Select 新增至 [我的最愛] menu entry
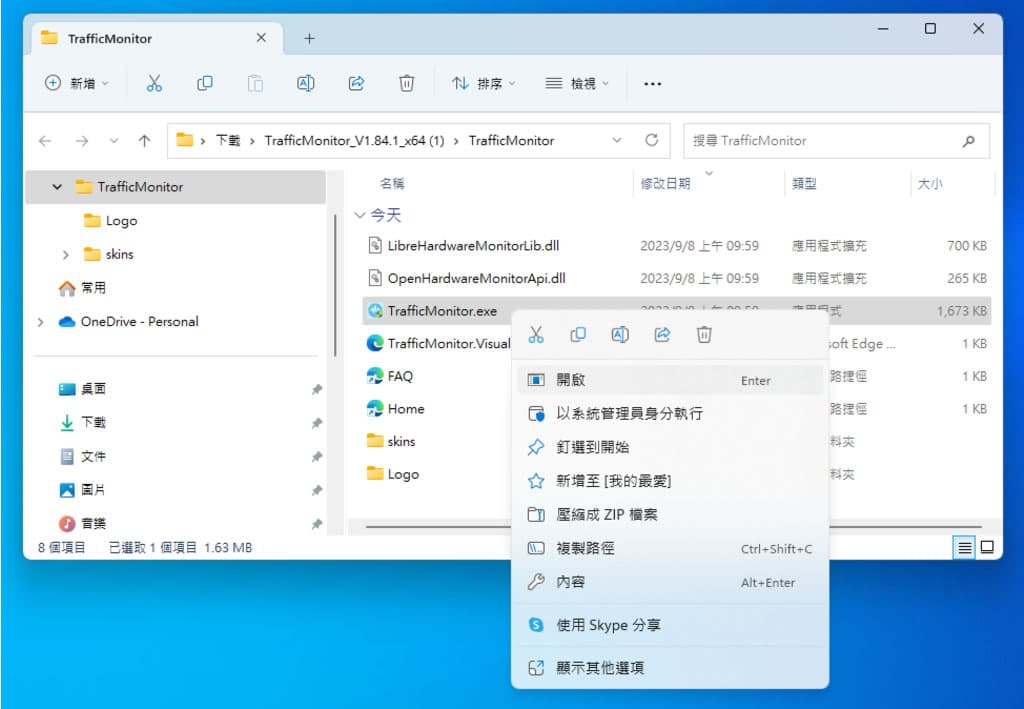The image size is (1024, 709). pos(670,481)
